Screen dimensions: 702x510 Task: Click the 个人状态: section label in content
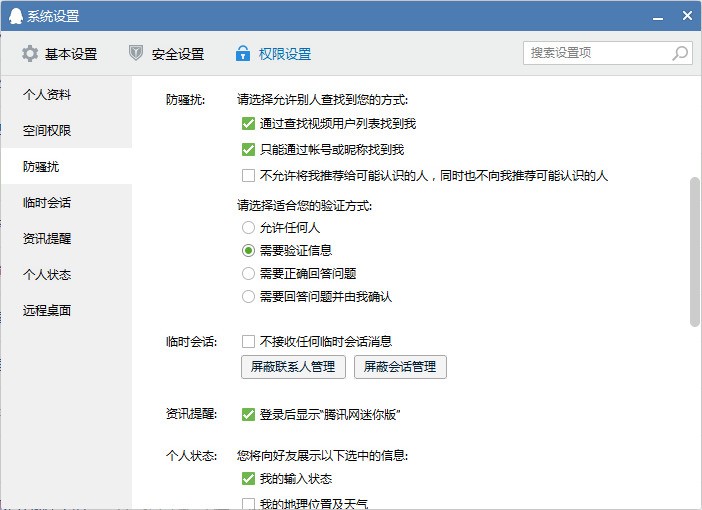tap(191, 456)
